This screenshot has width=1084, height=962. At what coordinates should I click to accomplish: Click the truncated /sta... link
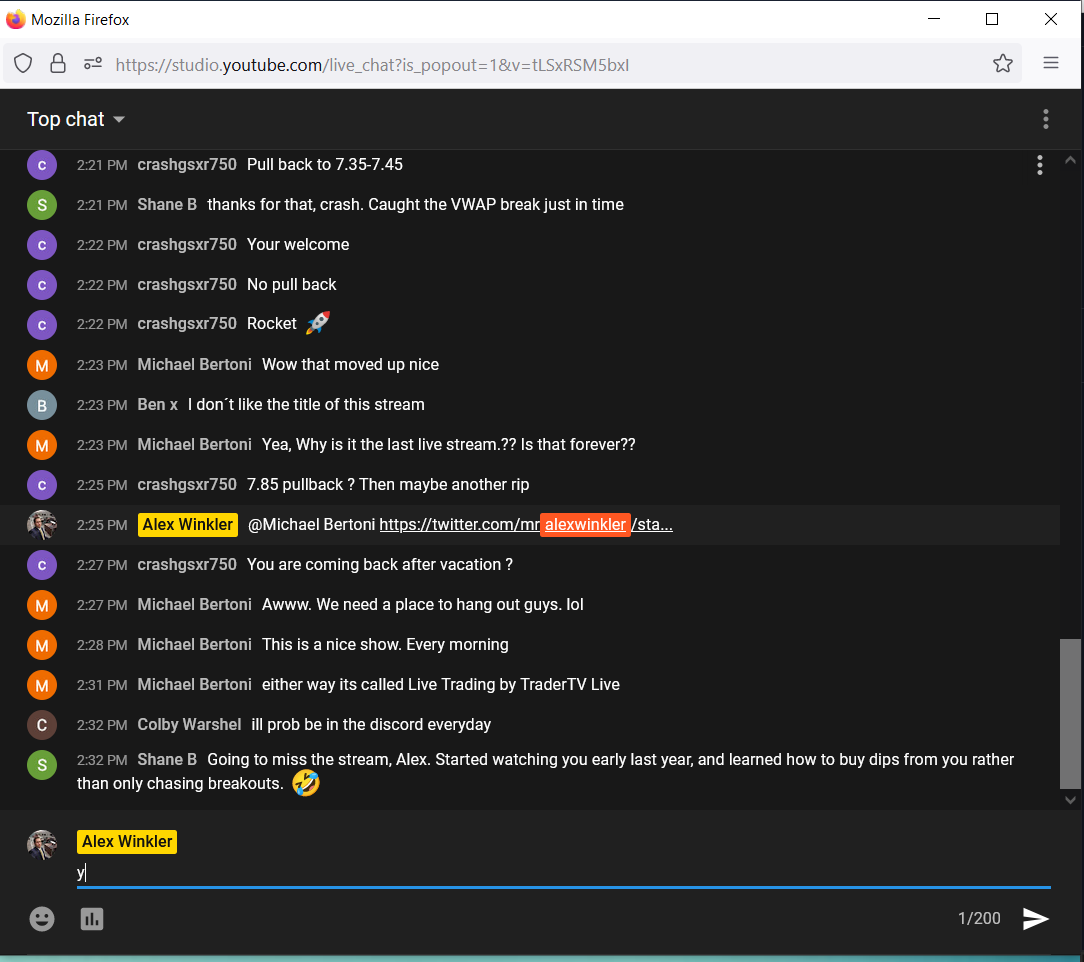[652, 524]
